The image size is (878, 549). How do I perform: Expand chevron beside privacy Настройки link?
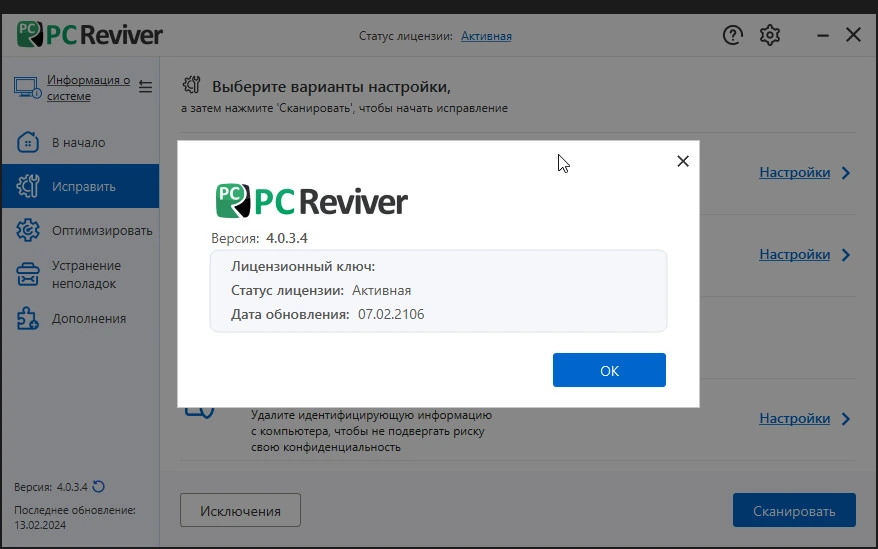tap(846, 418)
